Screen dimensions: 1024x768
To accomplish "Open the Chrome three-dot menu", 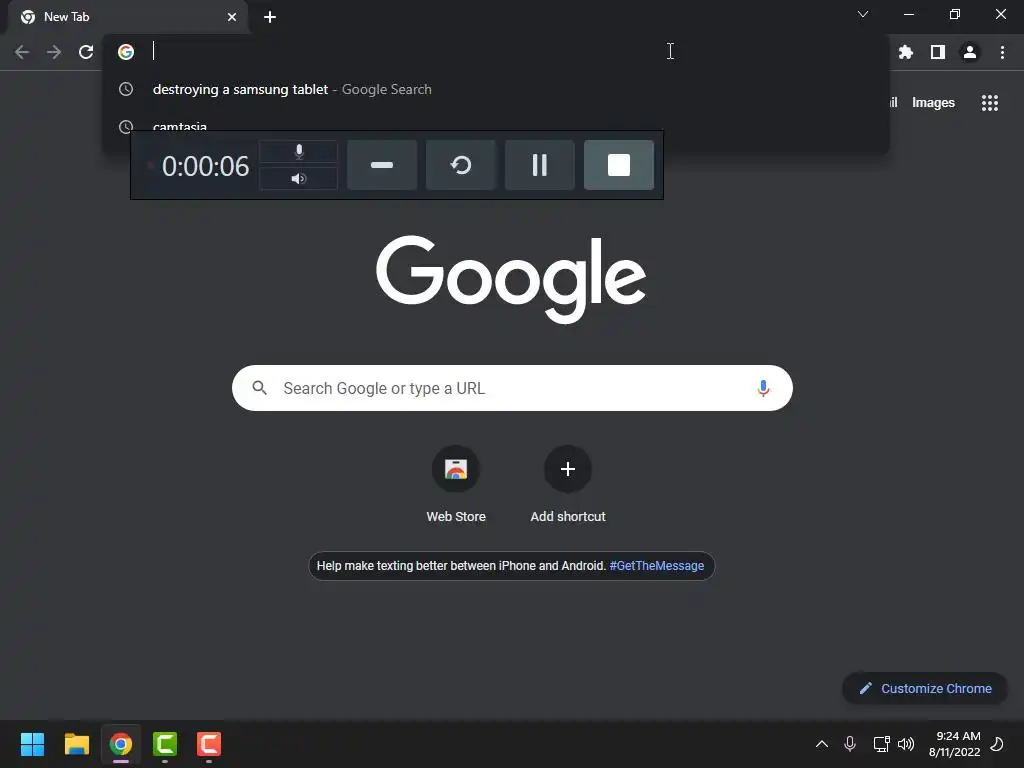I will click(x=1002, y=52).
